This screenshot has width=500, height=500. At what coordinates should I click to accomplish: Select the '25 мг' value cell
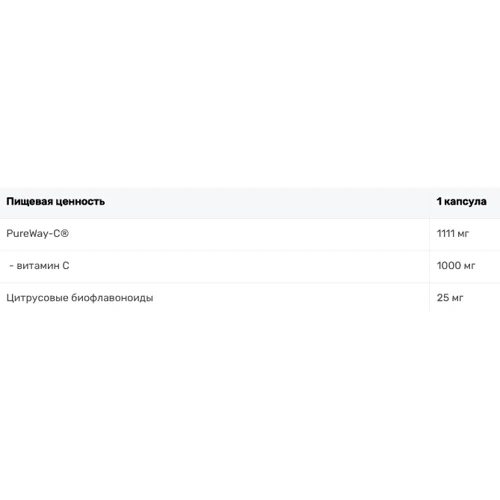click(465, 298)
